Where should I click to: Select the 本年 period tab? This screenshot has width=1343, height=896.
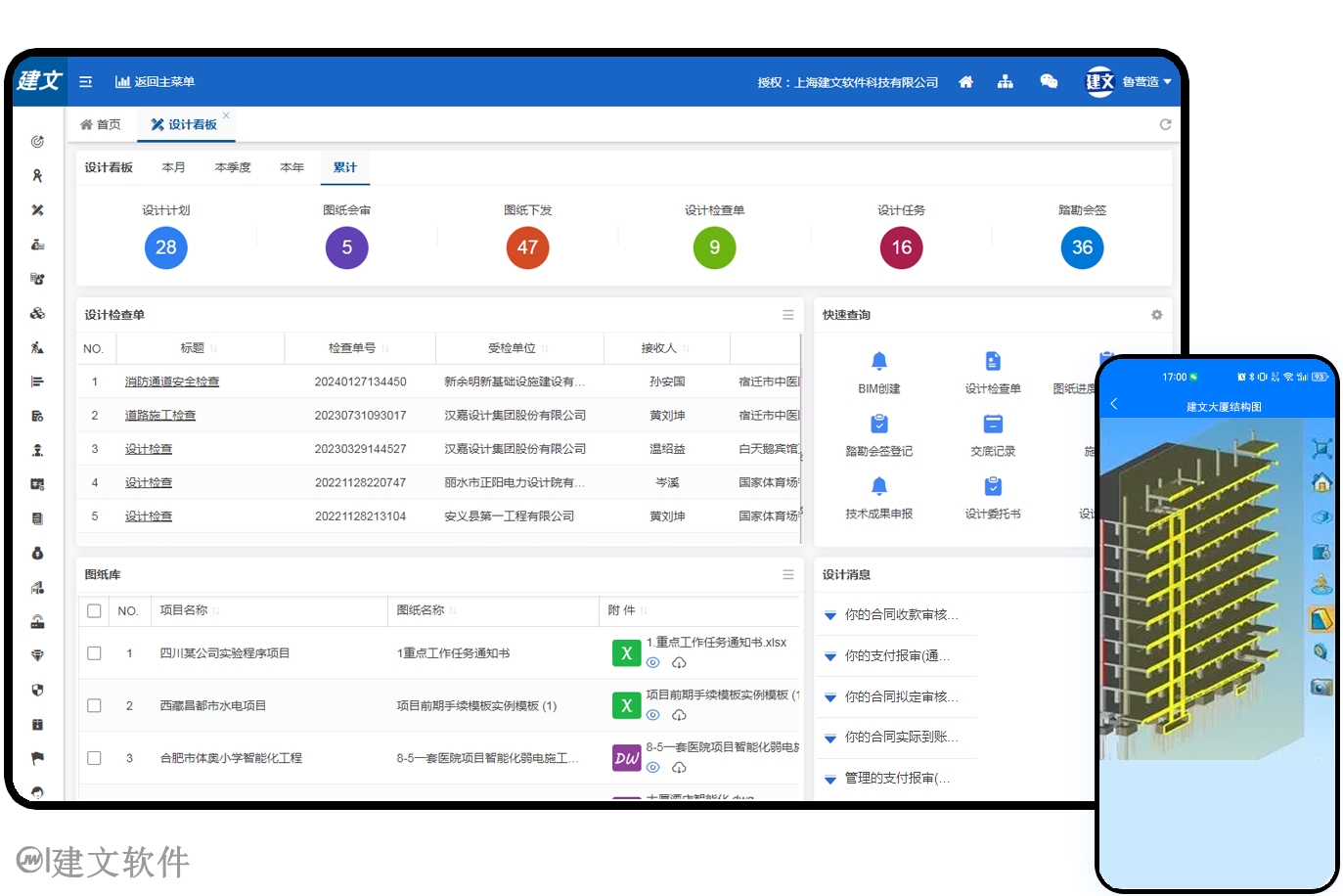point(291,167)
